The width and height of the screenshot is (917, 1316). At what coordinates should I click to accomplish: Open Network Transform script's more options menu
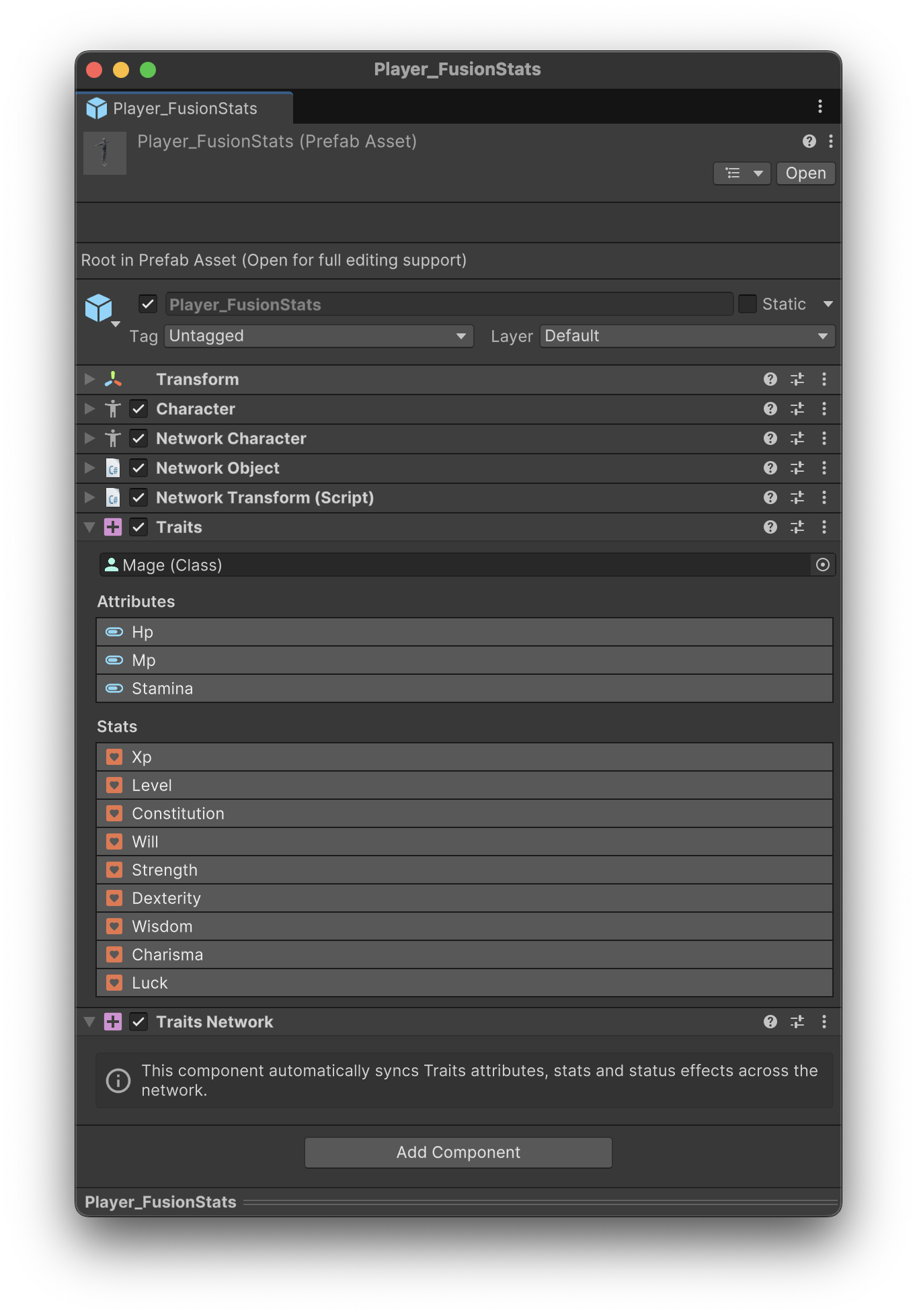click(824, 497)
